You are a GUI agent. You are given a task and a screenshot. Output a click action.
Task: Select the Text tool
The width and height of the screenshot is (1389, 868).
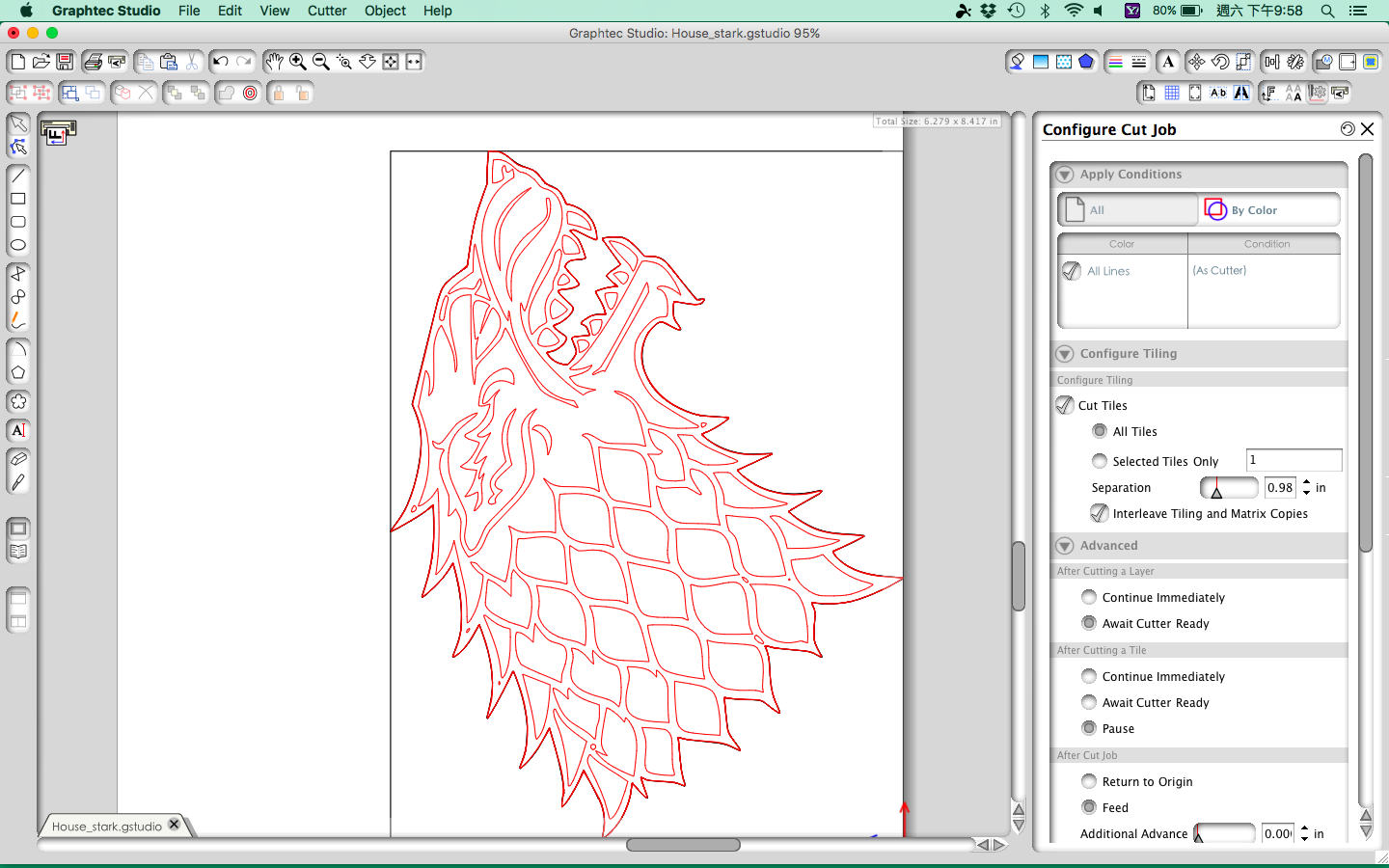(18, 430)
